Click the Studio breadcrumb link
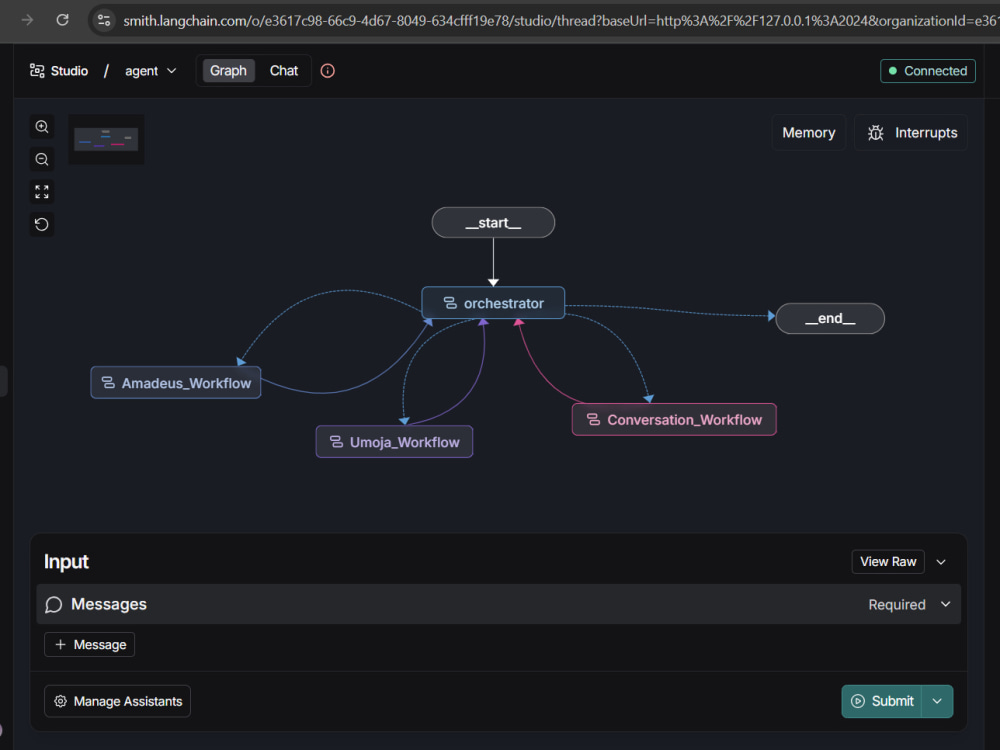The height and width of the screenshot is (750, 1000). (59, 71)
